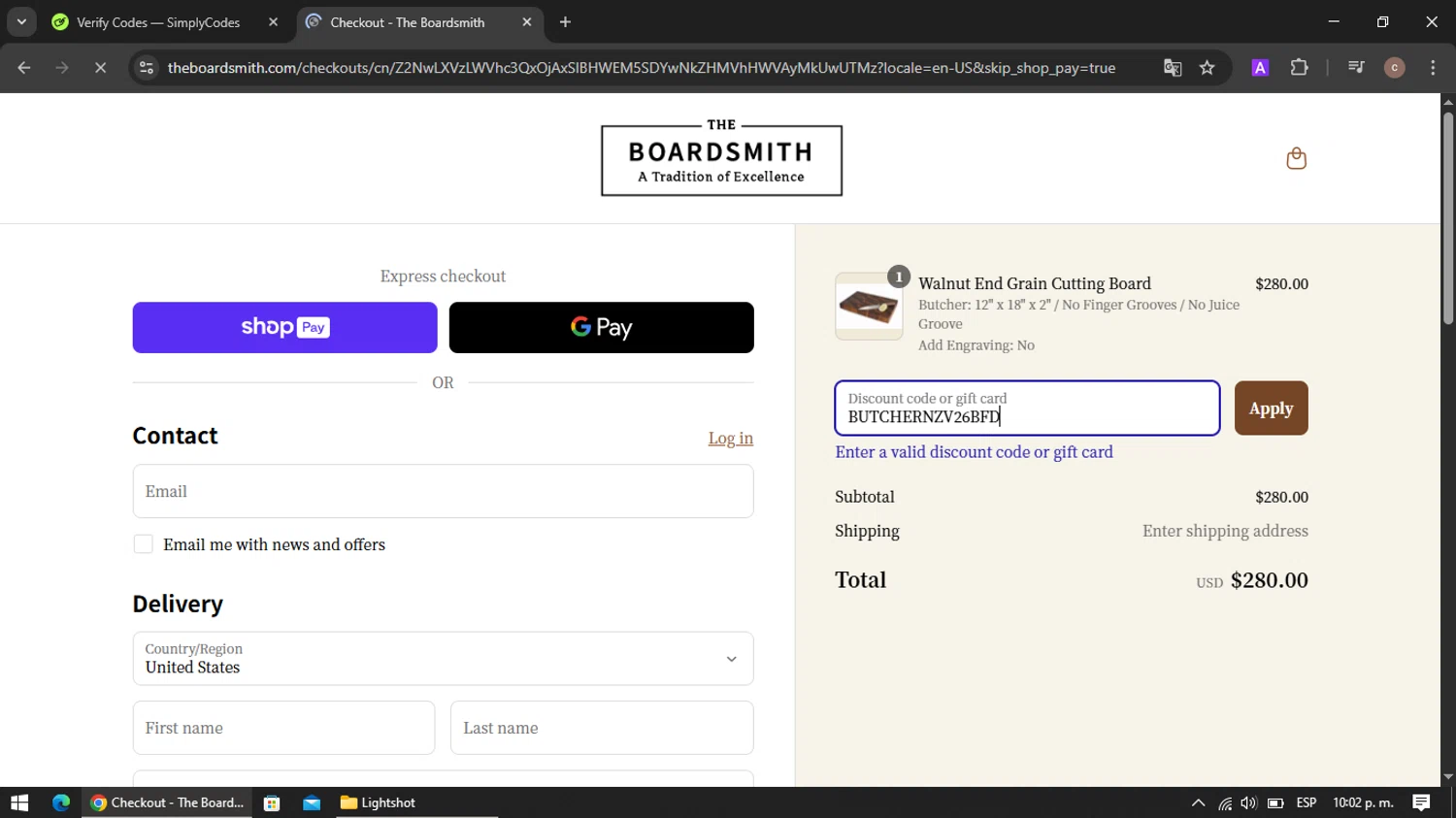1456x818 pixels.
Task: Open Lightshot folder in taskbar
Action: (379, 802)
